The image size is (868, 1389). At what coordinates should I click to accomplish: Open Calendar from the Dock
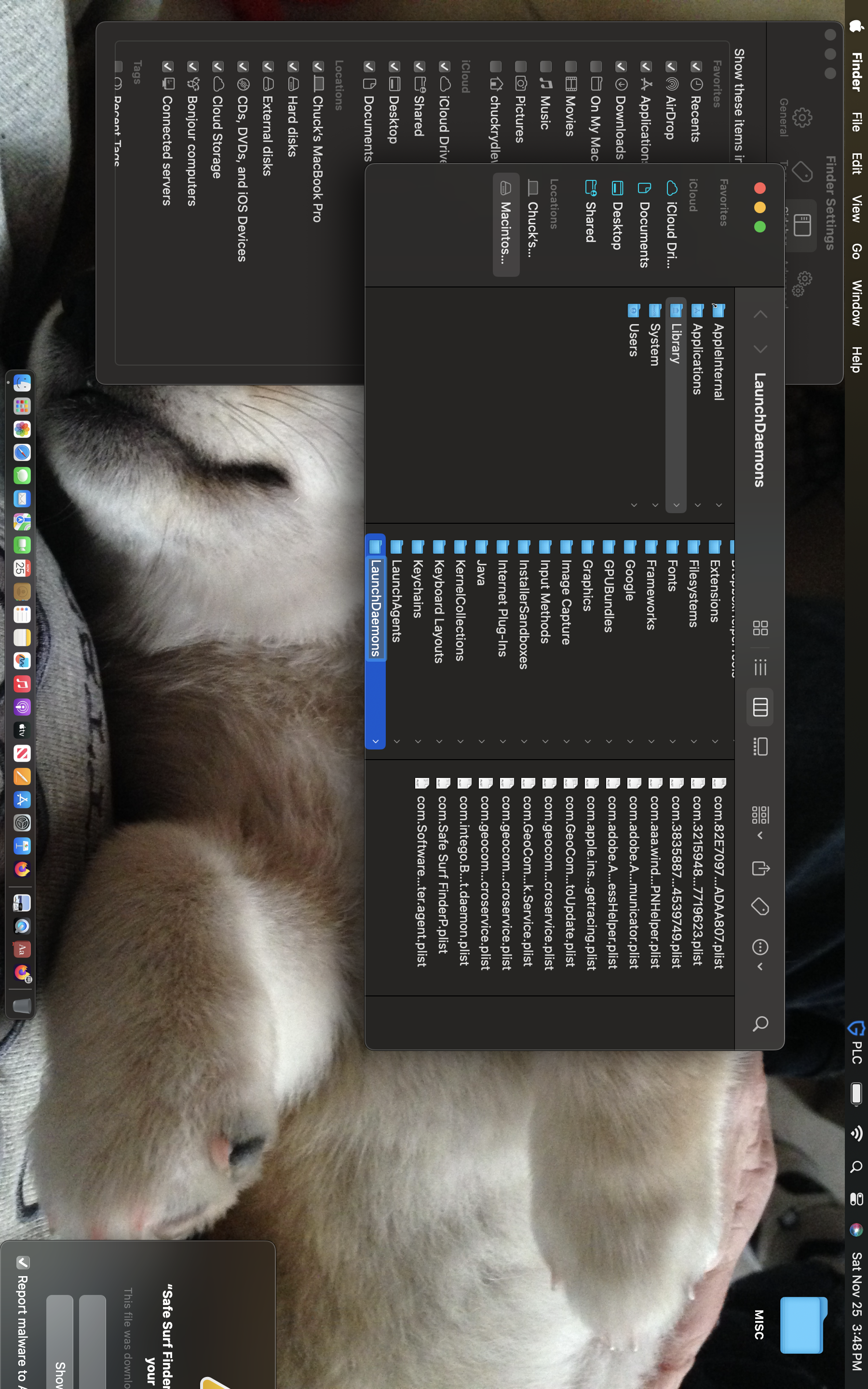click(x=22, y=568)
